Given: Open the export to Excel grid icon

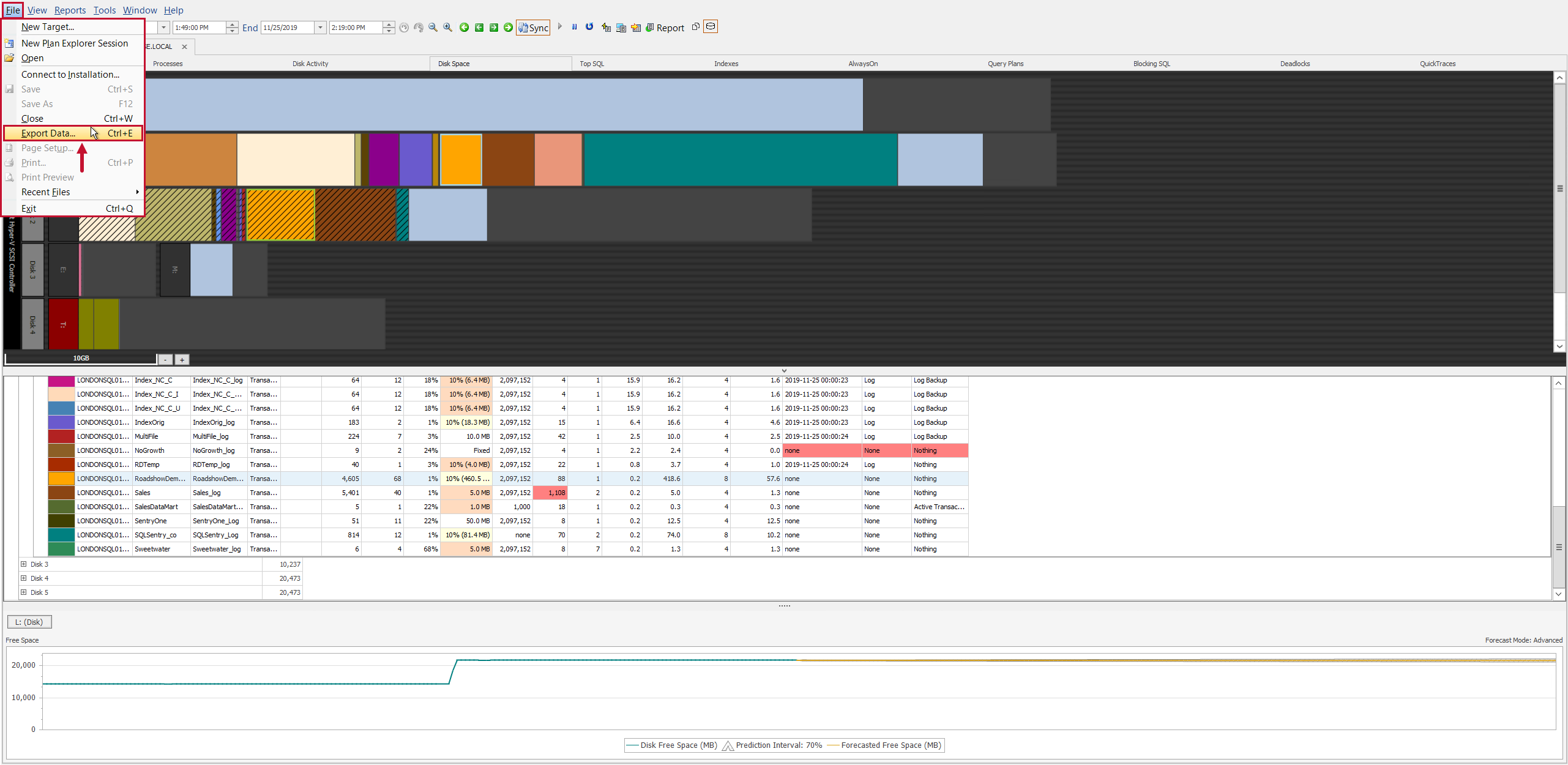Looking at the screenshot, I should click(x=635, y=27).
